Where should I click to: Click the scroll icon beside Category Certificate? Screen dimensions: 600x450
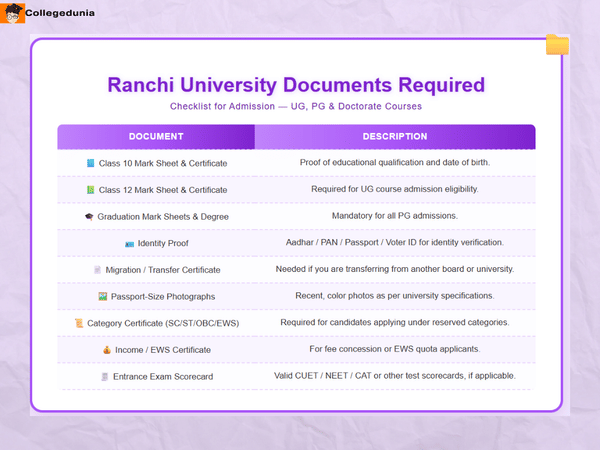(79, 323)
